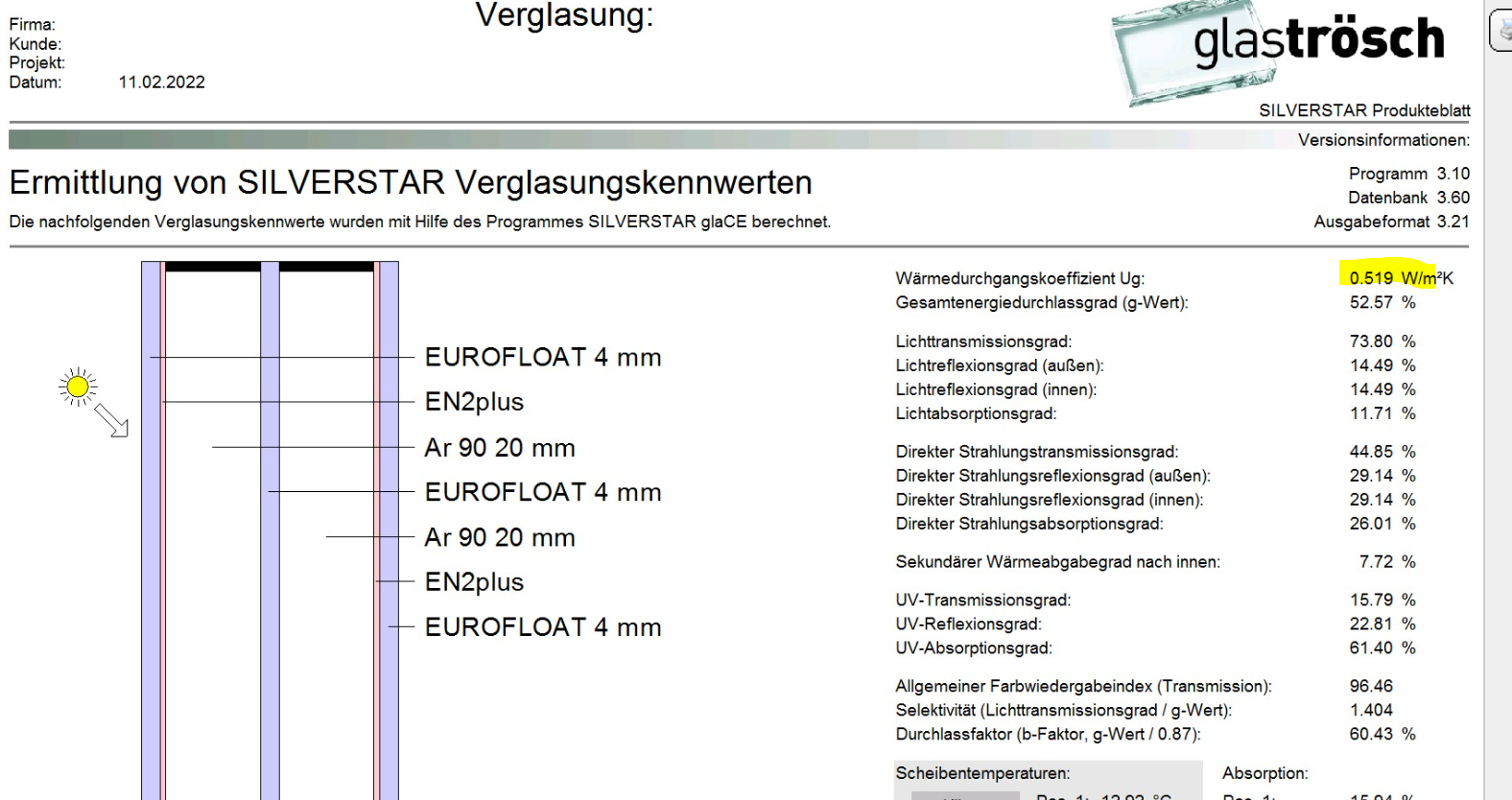Click the 'Ermittlung von SILVERSTAR Verglasungskennwerten' heading
1512x800 pixels.
tap(411, 182)
